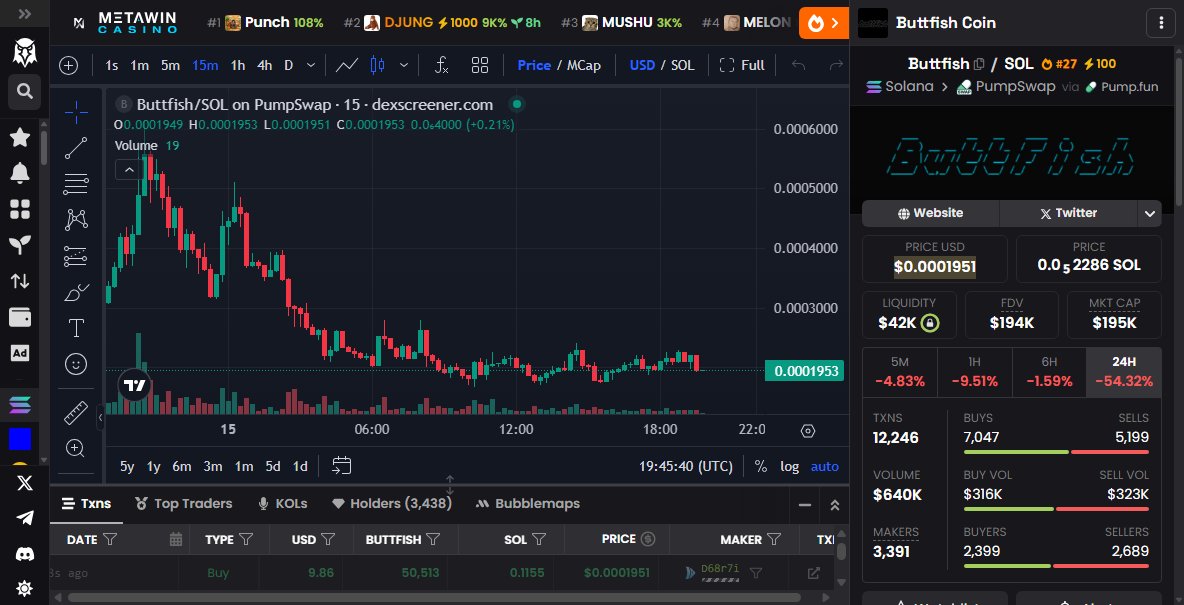Switch chart display from Price to MCap
Image resolution: width=1184 pixels, height=605 pixels.
pos(583,64)
